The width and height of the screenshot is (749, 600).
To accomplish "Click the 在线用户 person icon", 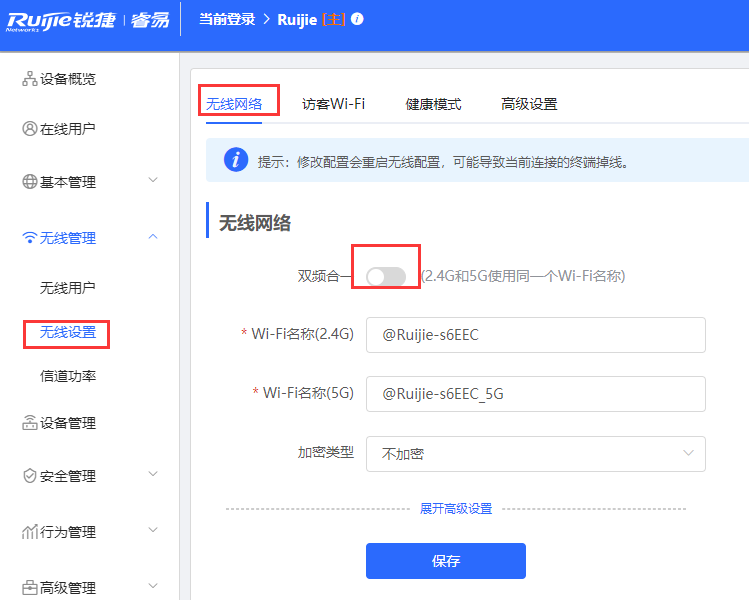I will [29, 129].
